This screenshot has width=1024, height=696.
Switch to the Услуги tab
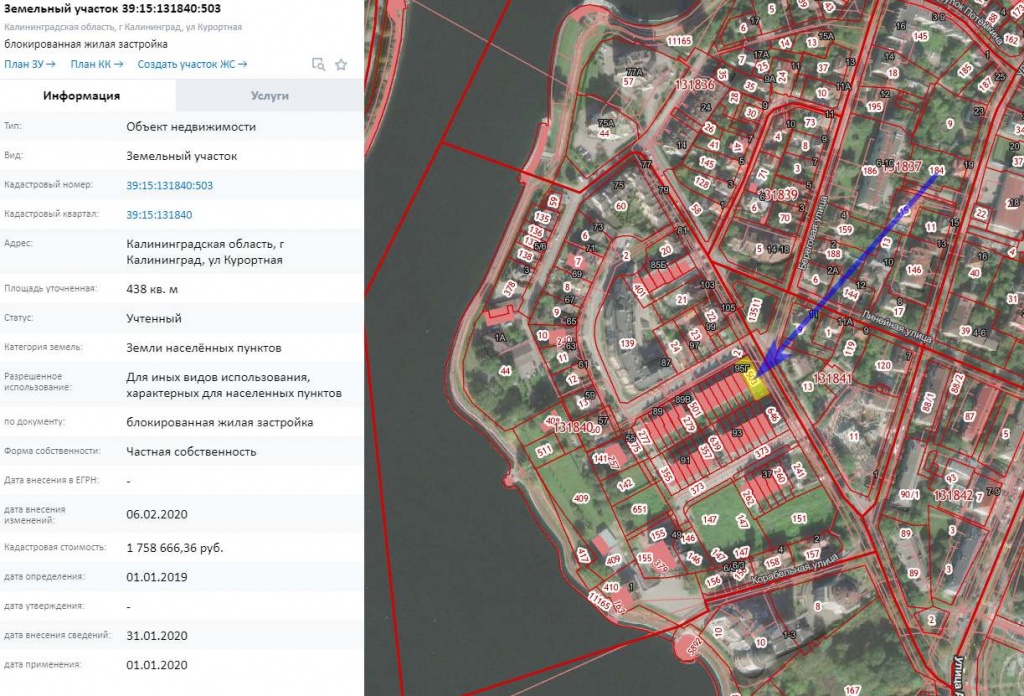point(270,96)
